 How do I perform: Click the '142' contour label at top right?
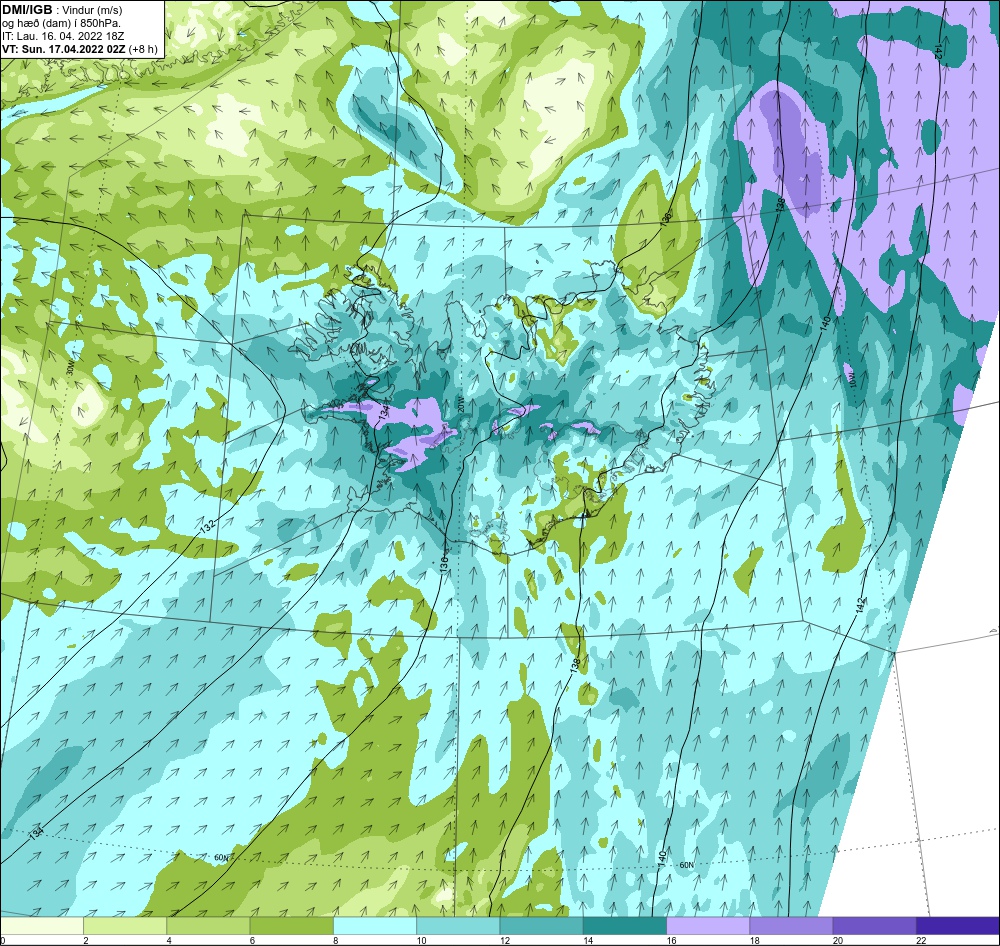point(938,52)
